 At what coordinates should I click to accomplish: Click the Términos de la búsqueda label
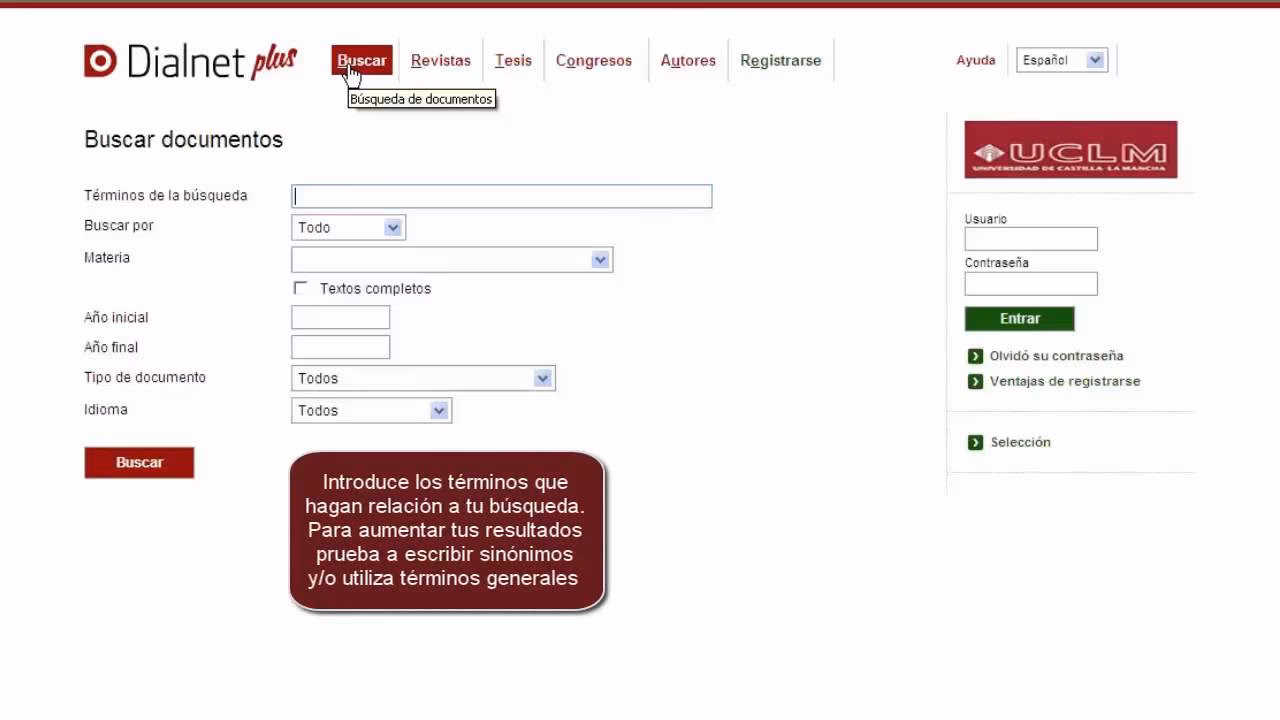point(166,195)
